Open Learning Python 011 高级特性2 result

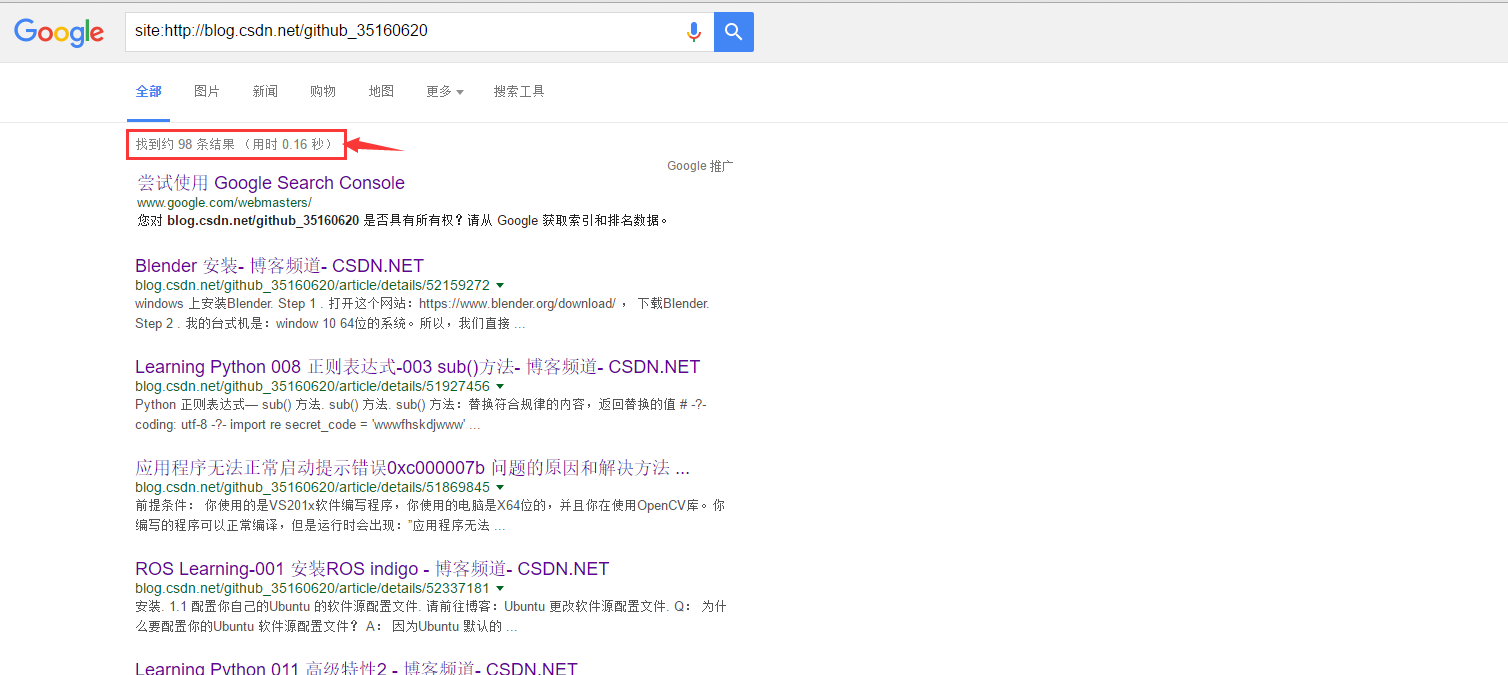coord(356,667)
